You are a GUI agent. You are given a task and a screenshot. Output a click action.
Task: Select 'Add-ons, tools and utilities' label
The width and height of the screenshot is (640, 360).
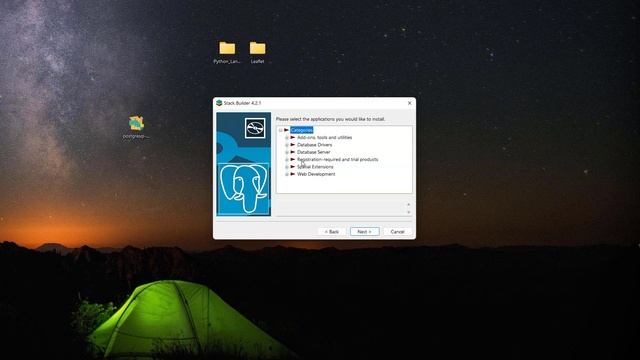324,138
